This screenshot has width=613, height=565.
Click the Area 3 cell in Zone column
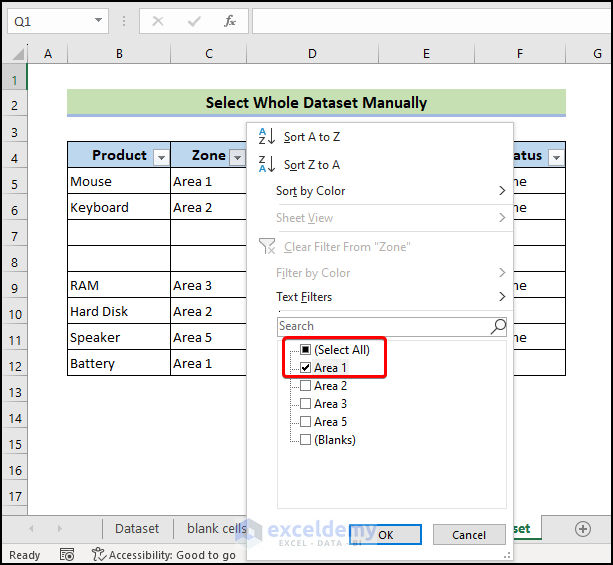tap(209, 285)
